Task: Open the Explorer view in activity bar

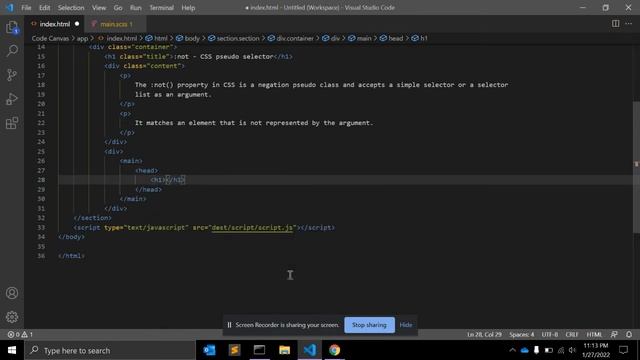Action: click(x=12, y=27)
